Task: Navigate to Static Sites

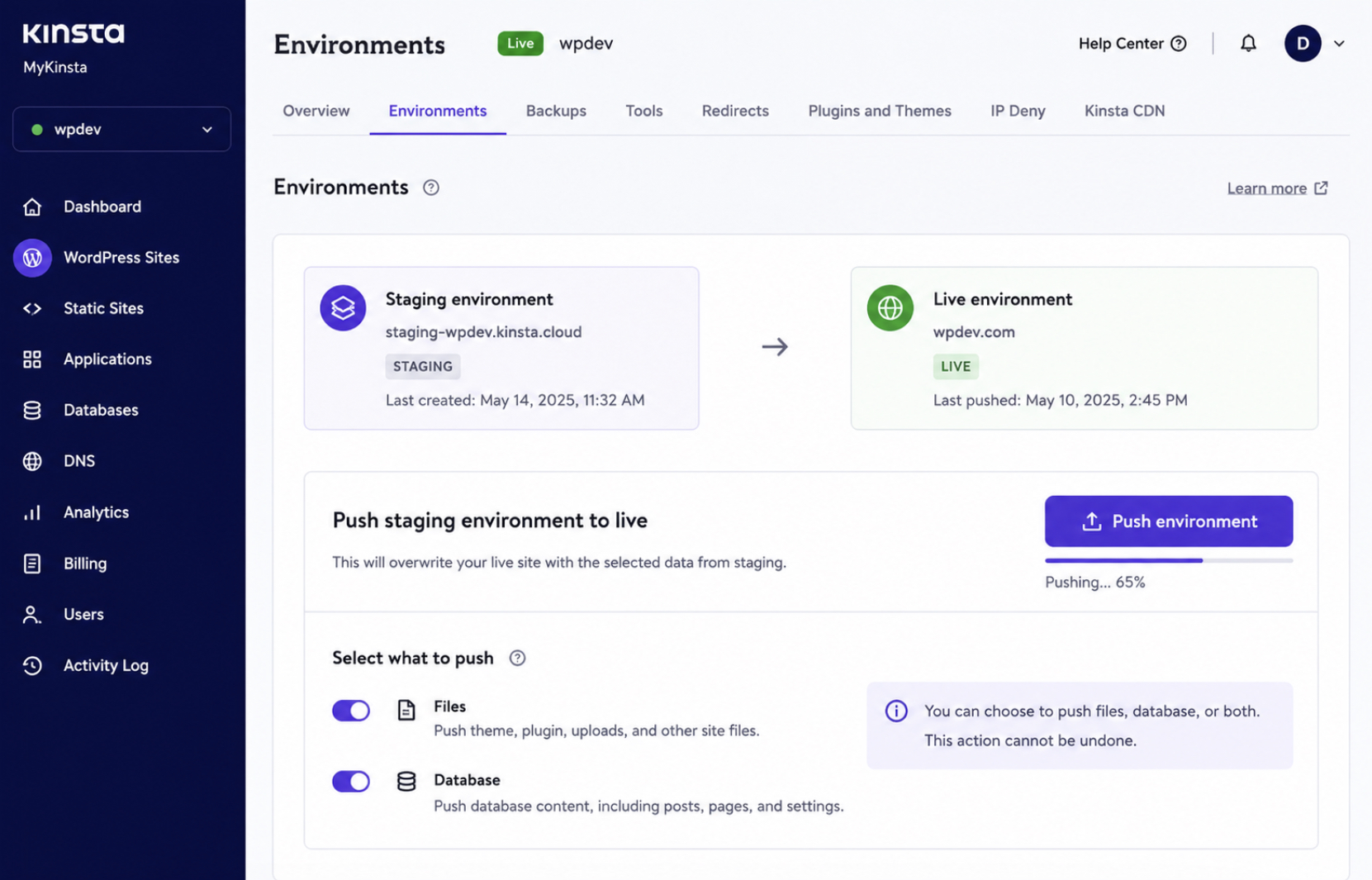Action: 103,308
